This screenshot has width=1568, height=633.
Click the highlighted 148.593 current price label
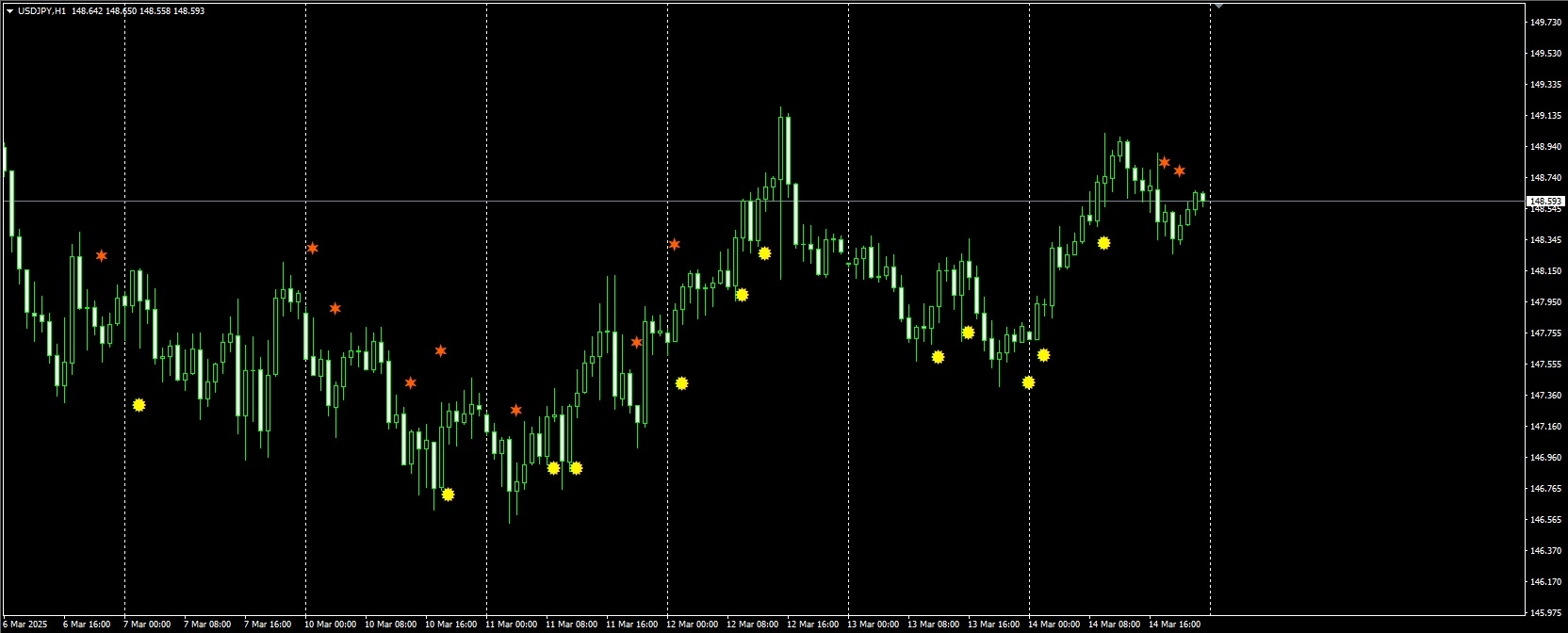pos(1545,201)
